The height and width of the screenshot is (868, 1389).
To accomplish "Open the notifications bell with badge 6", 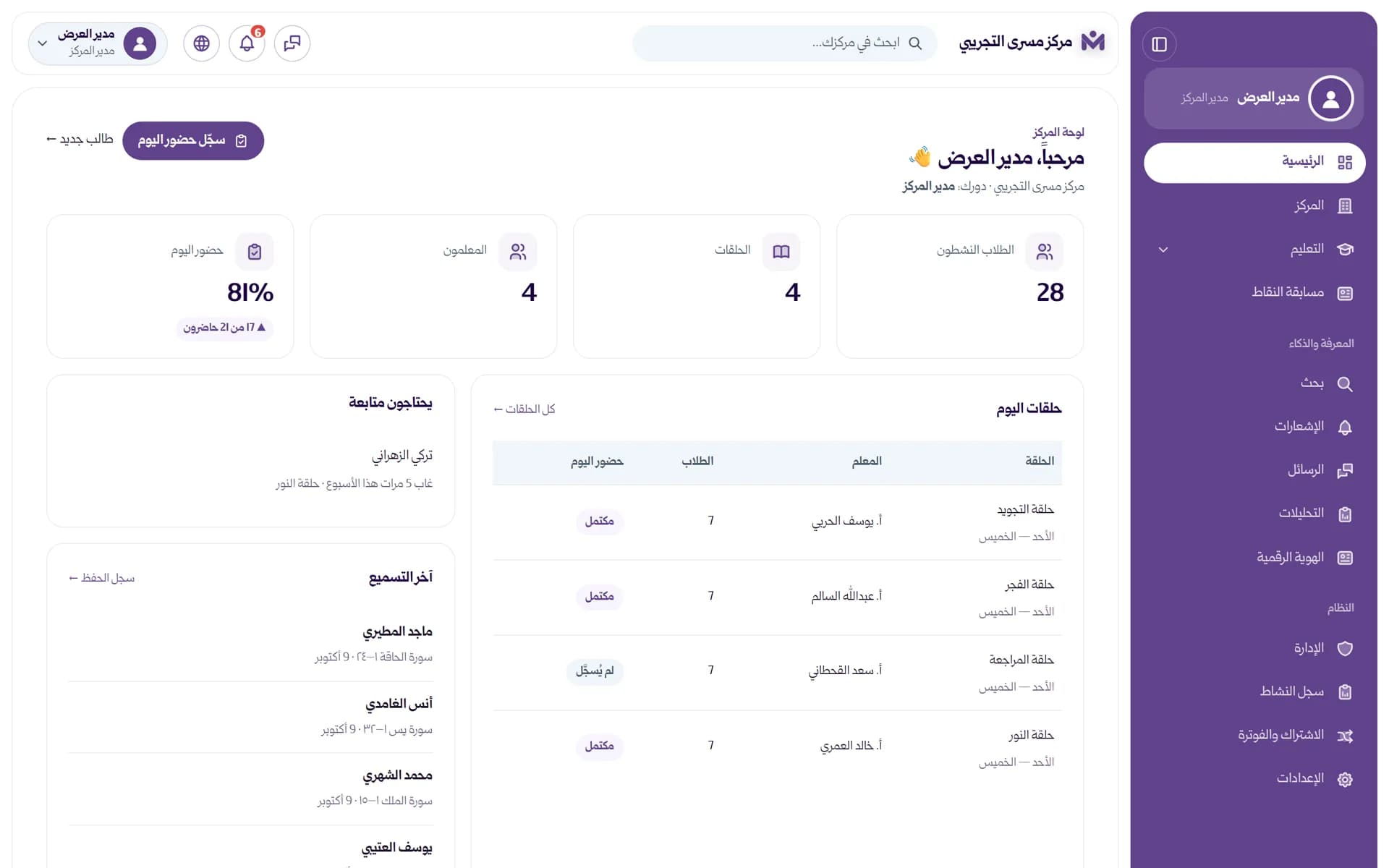I will point(247,43).
